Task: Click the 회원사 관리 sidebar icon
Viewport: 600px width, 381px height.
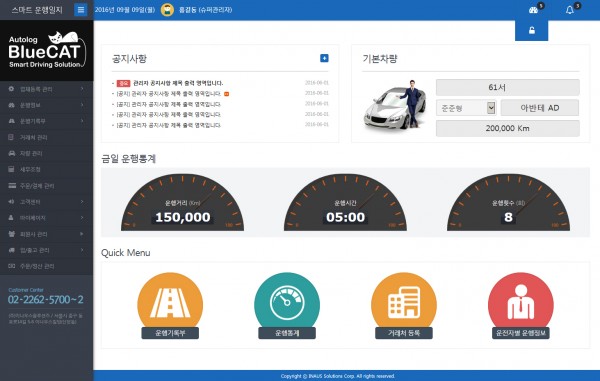Action: 11,234
